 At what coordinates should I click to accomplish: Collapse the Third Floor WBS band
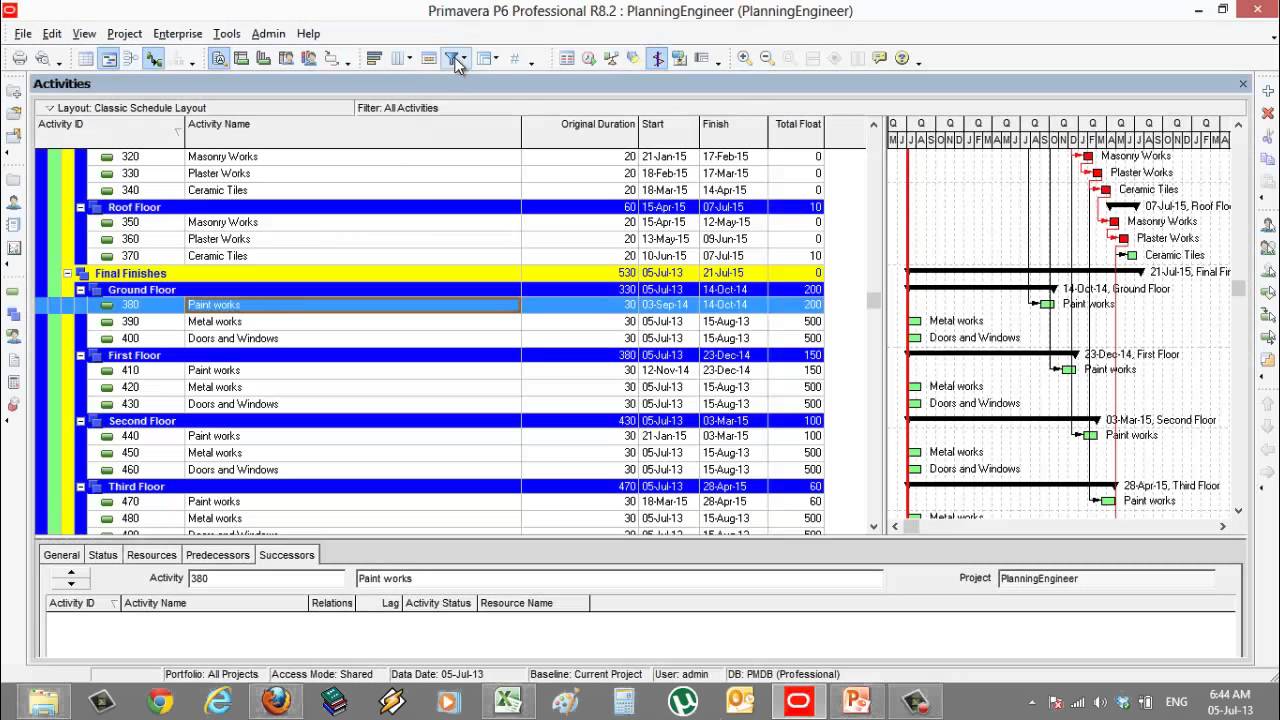click(82, 487)
